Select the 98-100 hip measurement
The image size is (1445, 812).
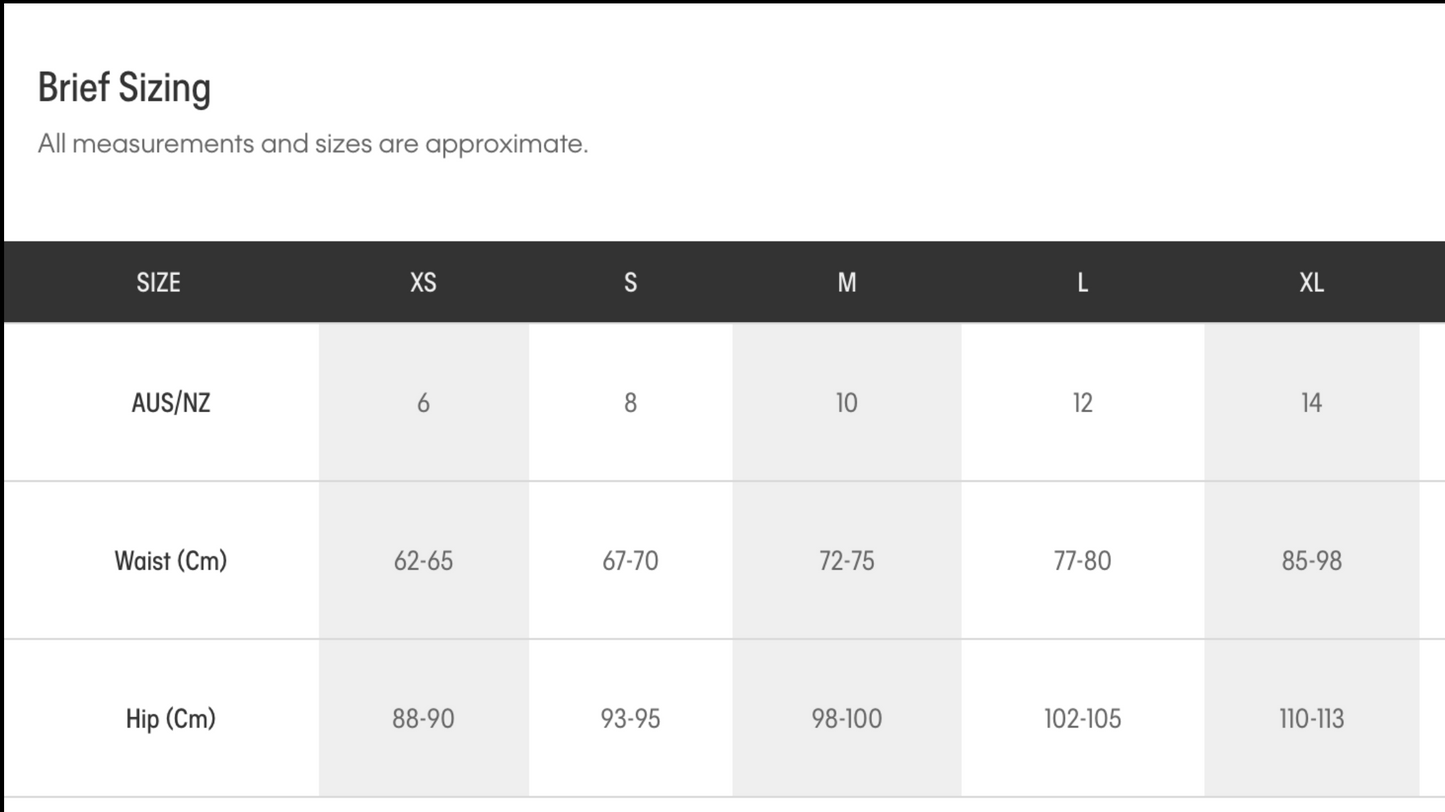point(846,719)
